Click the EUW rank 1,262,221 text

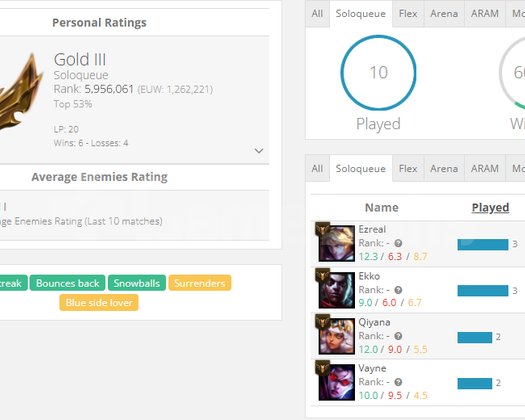[175, 89]
